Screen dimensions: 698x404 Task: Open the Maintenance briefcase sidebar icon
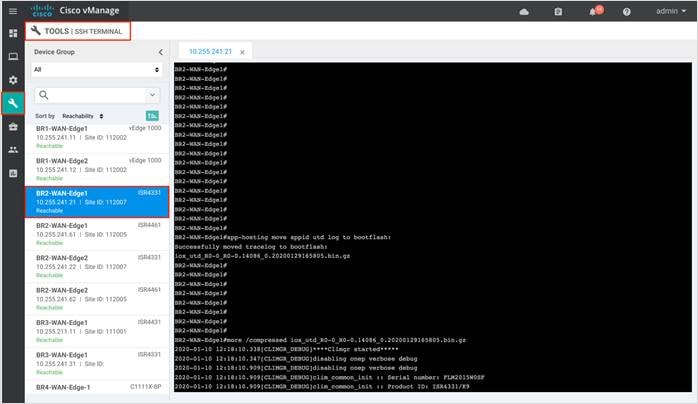[x=13, y=127]
